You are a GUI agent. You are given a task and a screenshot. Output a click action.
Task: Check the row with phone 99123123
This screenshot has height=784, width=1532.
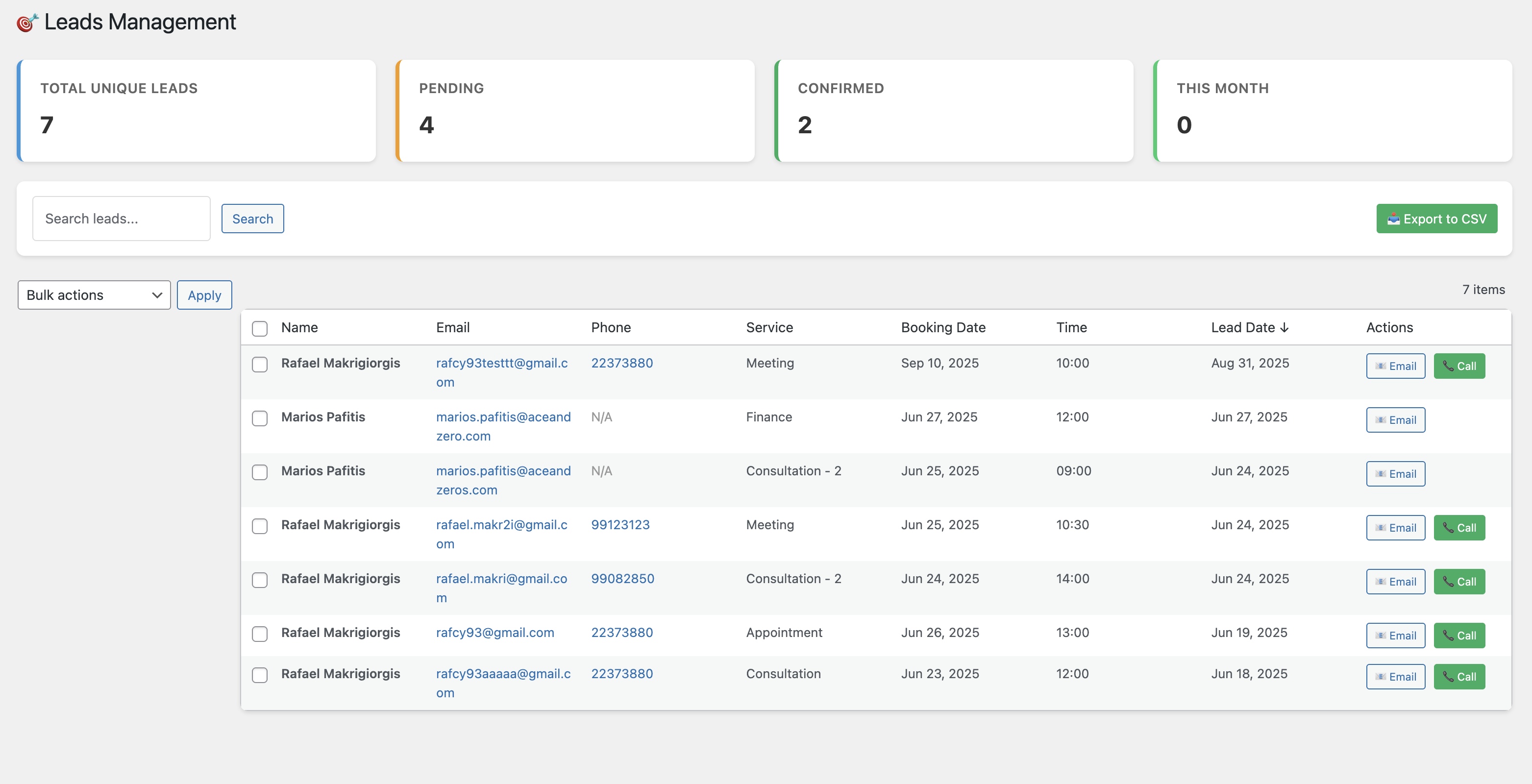pyautogui.click(x=259, y=526)
